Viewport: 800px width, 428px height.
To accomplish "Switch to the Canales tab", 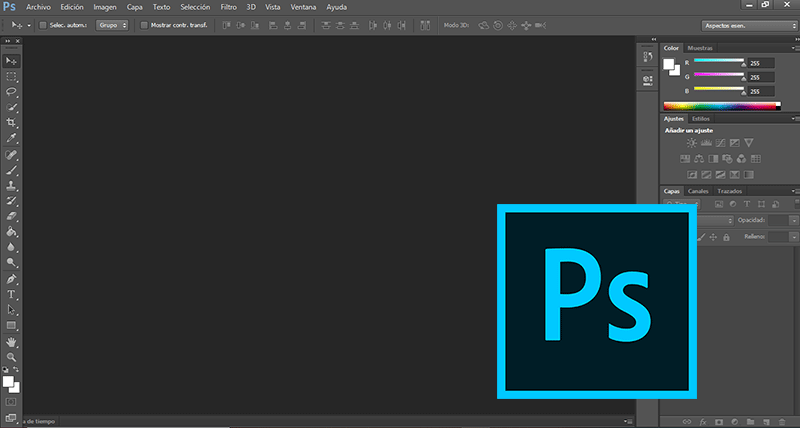I will [x=698, y=191].
